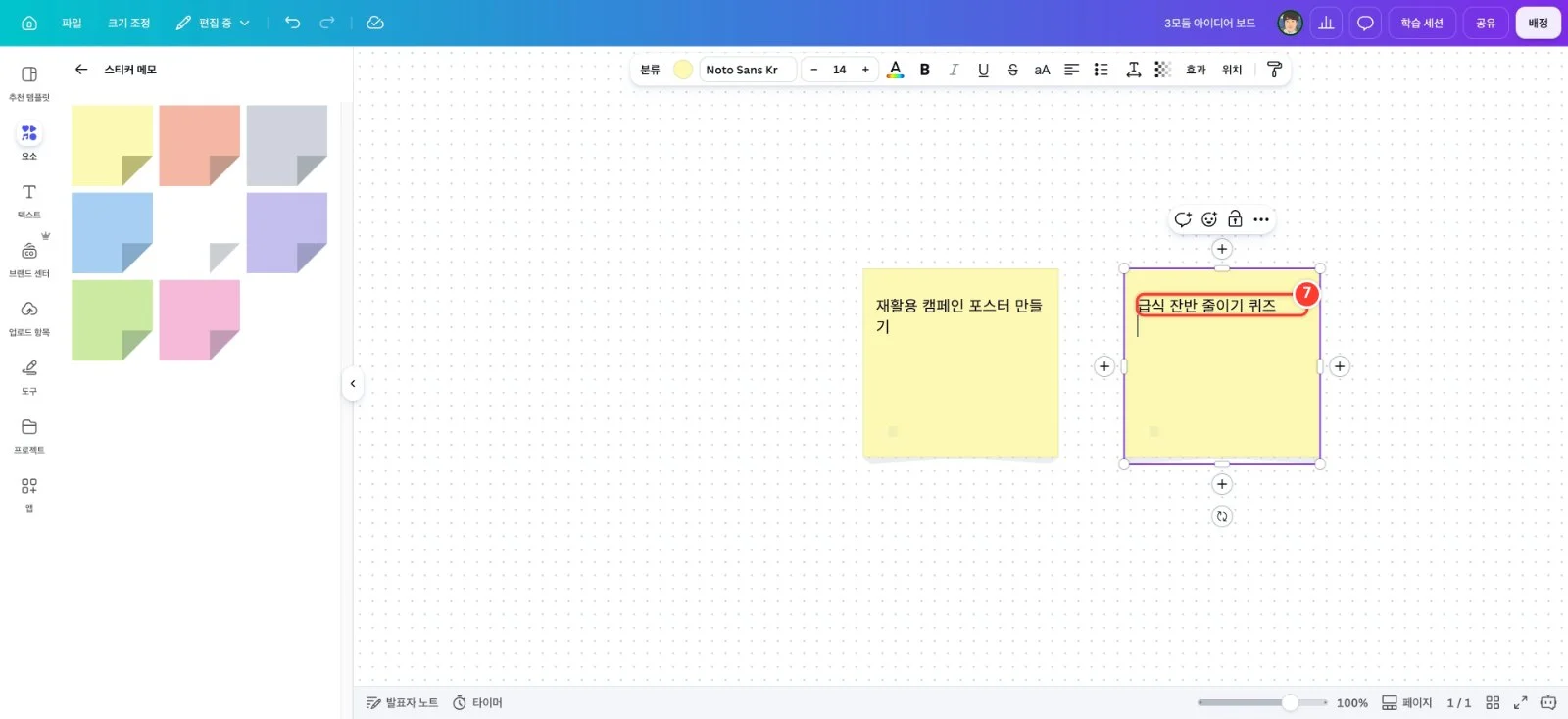Open transparency checkerboard control
This screenshot has height=719, width=1568.
pyautogui.click(x=1162, y=70)
